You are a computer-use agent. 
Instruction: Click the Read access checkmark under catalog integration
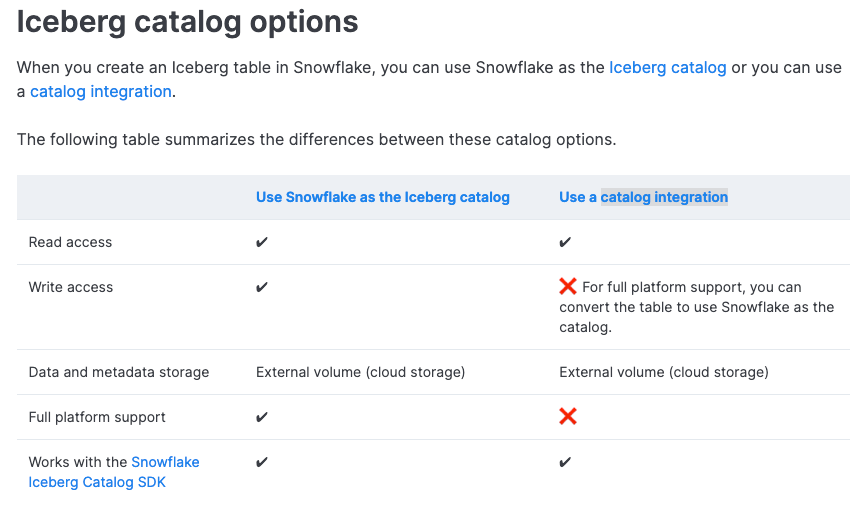(x=565, y=242)
